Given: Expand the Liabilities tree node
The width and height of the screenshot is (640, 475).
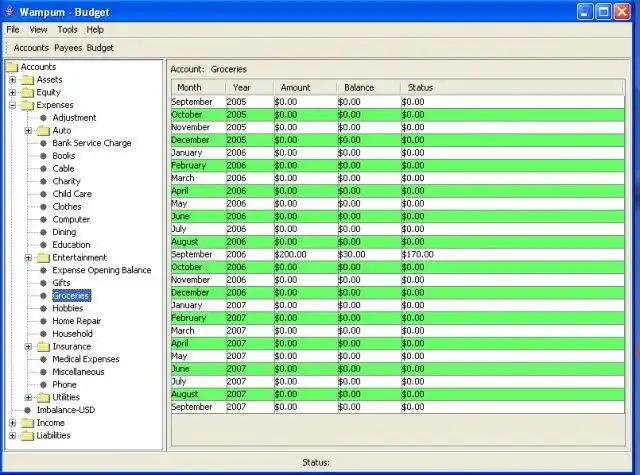Looking at the screenshot, I should click(13, 435).
